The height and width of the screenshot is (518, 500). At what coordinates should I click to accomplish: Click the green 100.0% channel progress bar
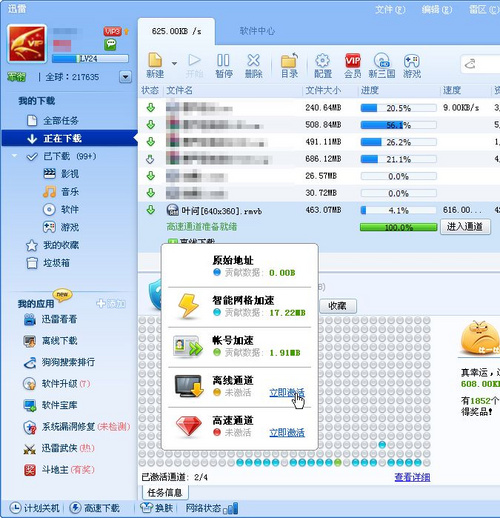click(x=399, y=227)
